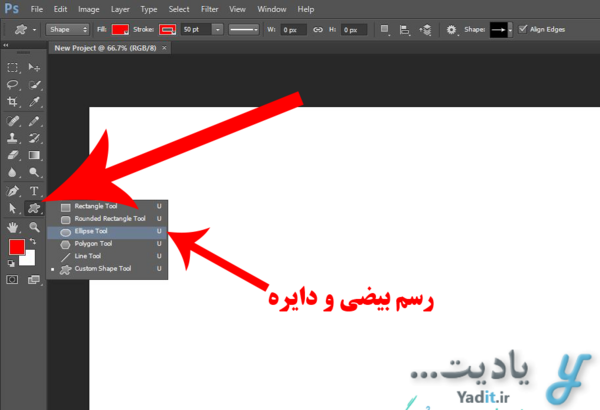
Task: Select the Horizontal Type tool
Action: [34, 191]
